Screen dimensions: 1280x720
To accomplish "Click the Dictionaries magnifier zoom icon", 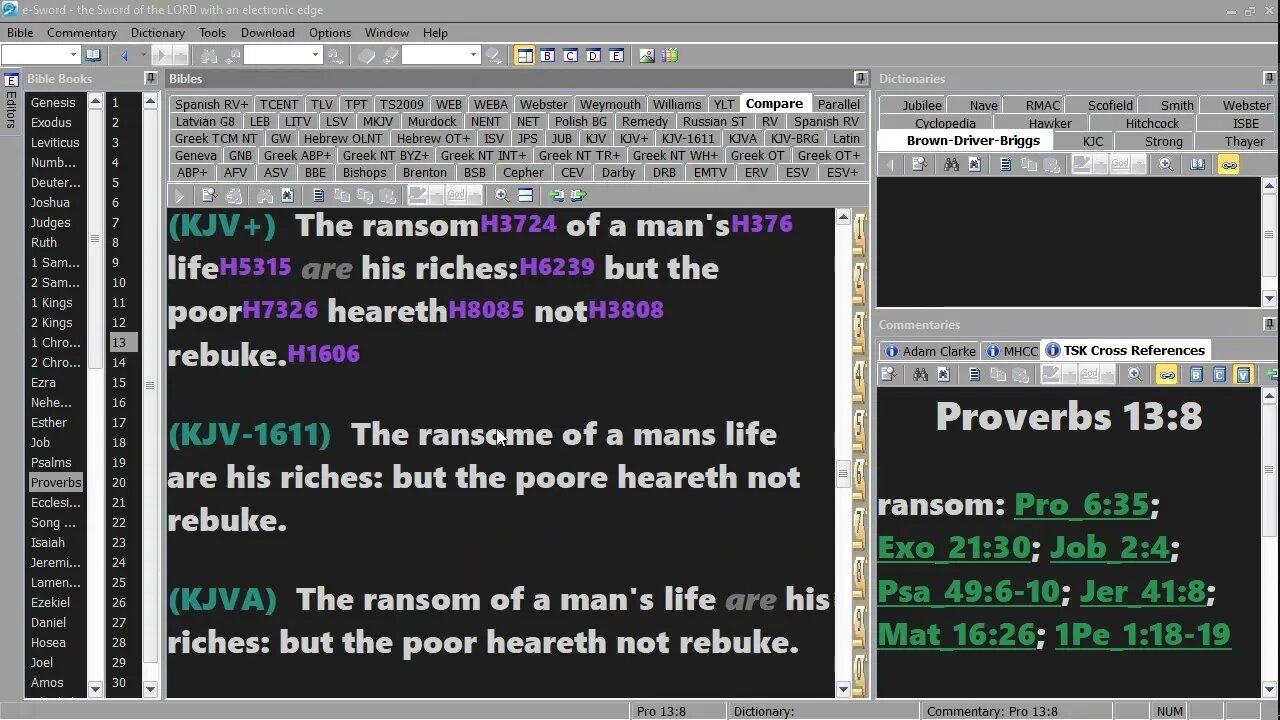I will (1166, 165).
